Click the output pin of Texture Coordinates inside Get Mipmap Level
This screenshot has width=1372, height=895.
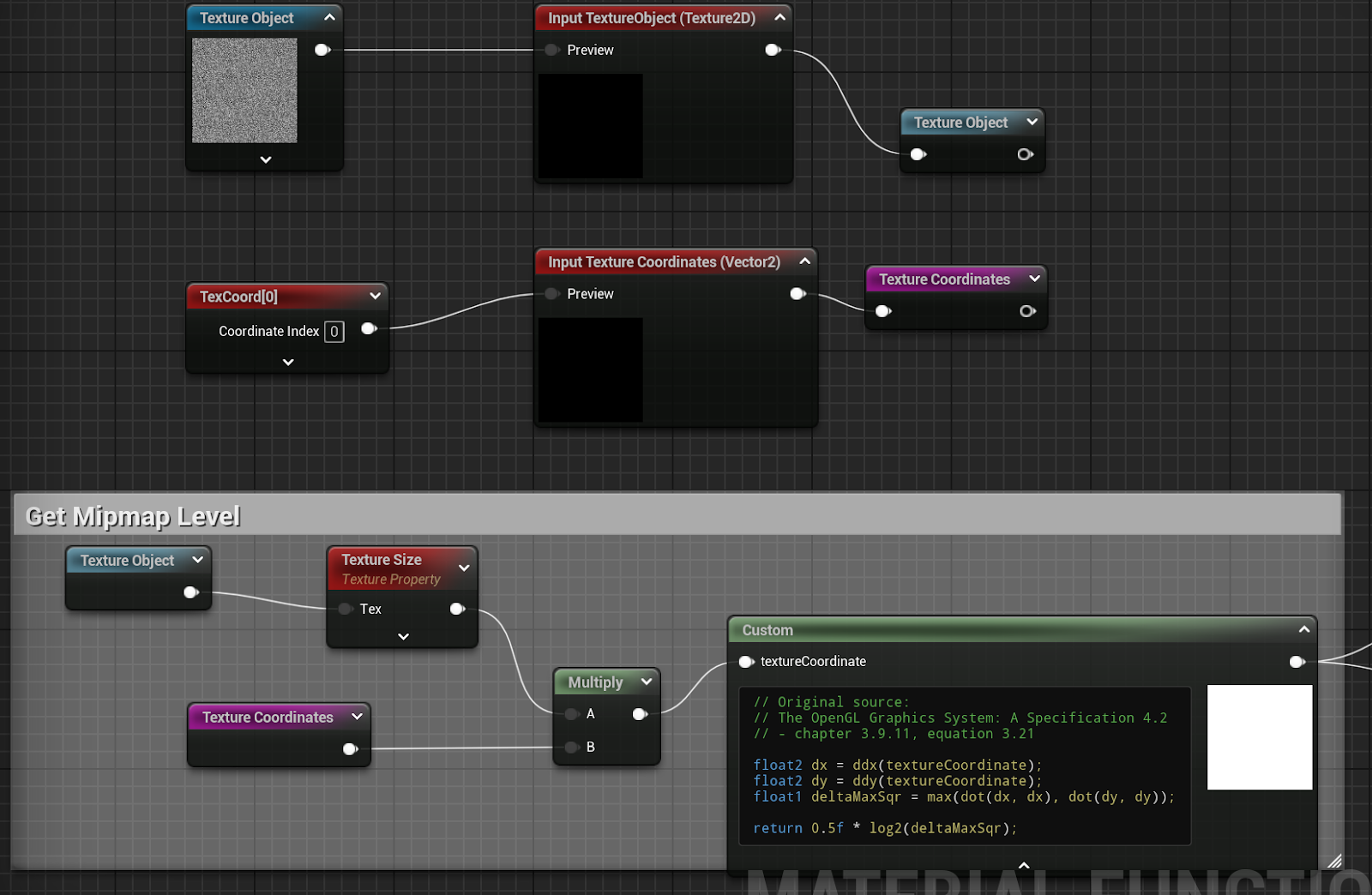pos(350,749)
